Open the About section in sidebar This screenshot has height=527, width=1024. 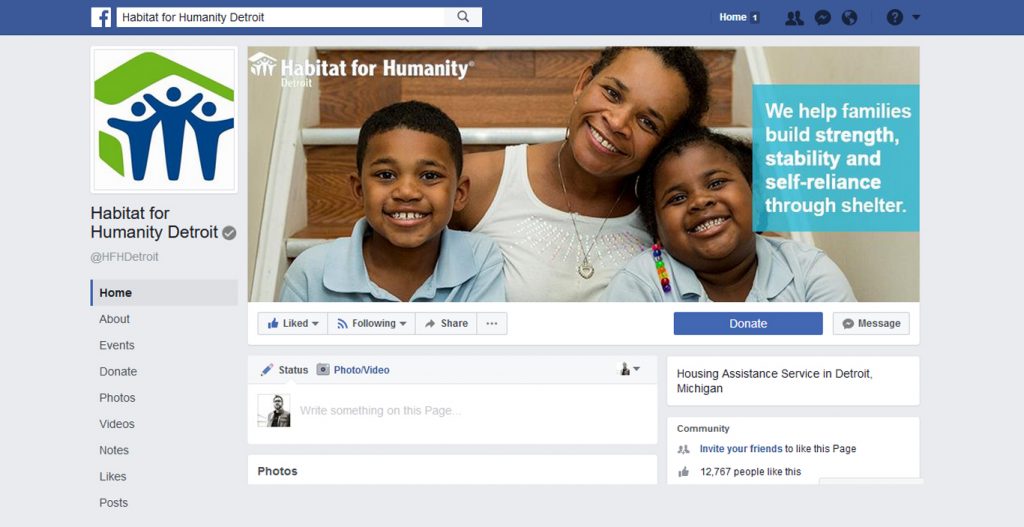[114, 319]
